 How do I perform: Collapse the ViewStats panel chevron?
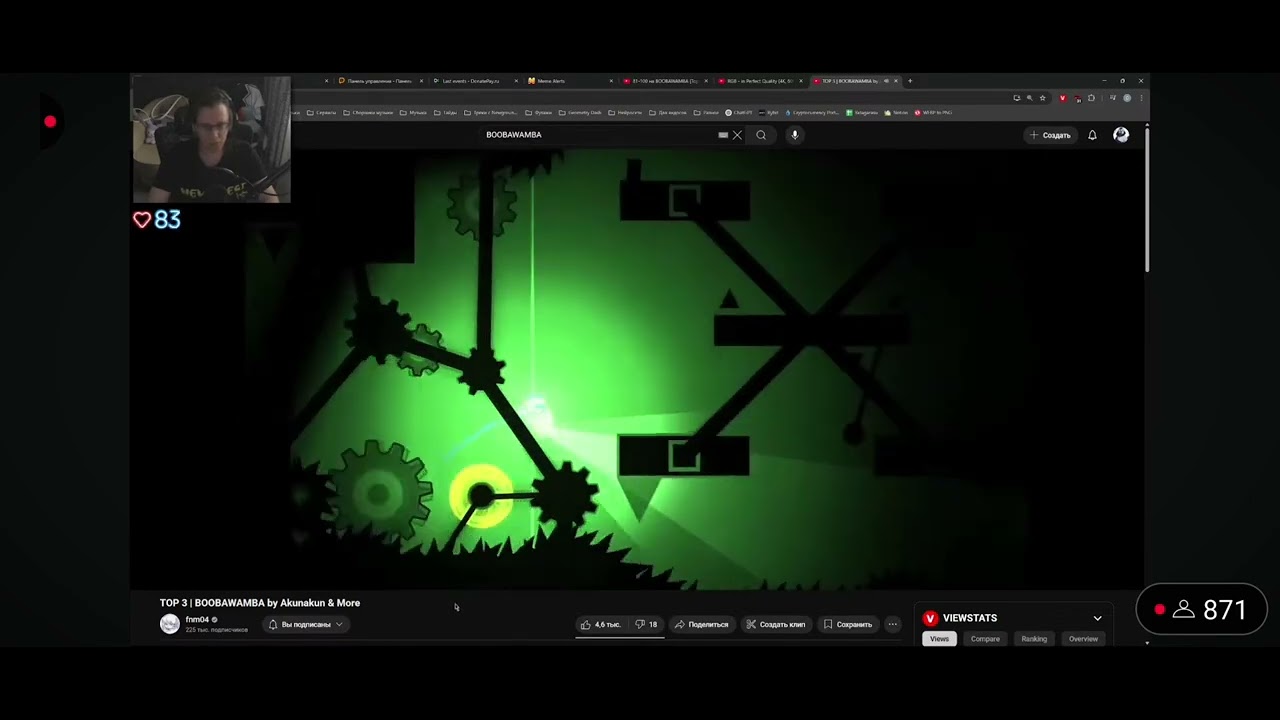1097,619
